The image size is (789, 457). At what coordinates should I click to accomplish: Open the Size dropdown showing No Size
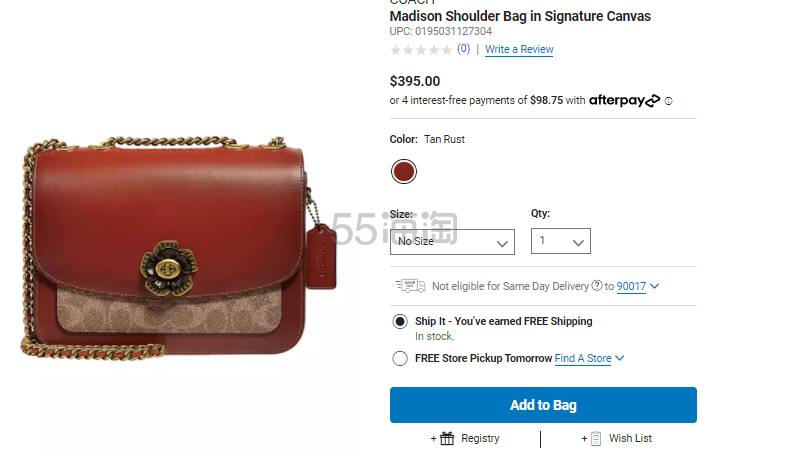[452, 242]
